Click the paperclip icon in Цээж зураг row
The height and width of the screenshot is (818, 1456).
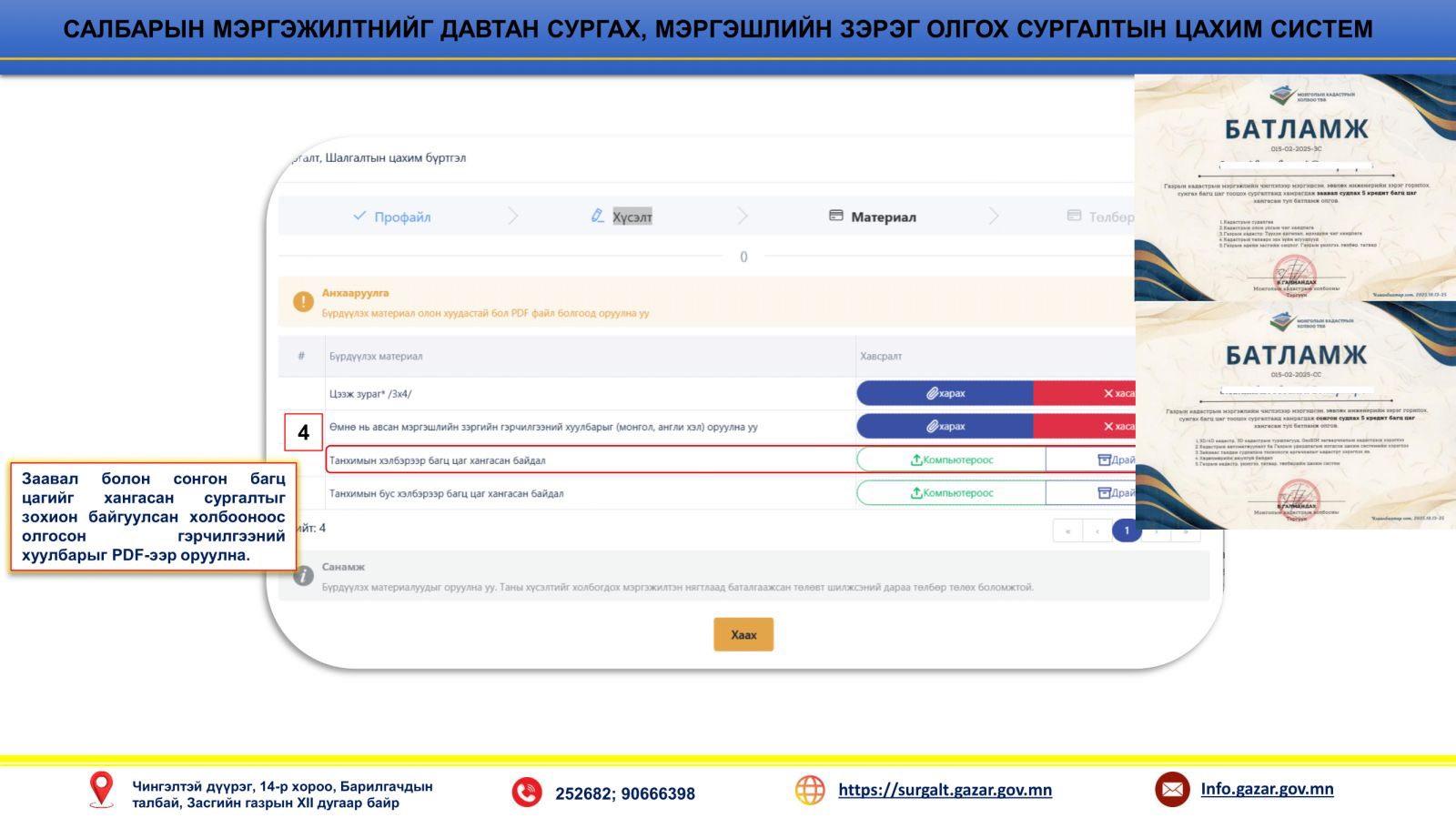[932, 393]
